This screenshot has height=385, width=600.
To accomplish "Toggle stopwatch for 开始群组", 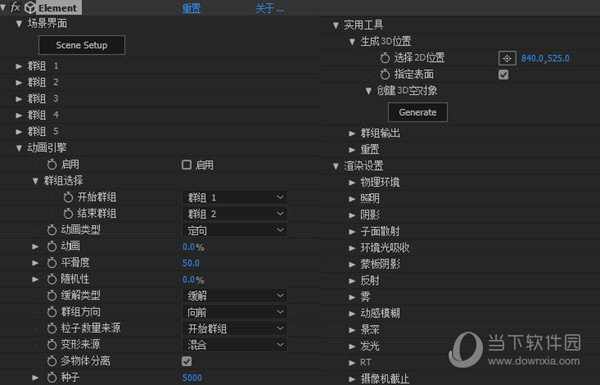I will (x=68, y=197).
